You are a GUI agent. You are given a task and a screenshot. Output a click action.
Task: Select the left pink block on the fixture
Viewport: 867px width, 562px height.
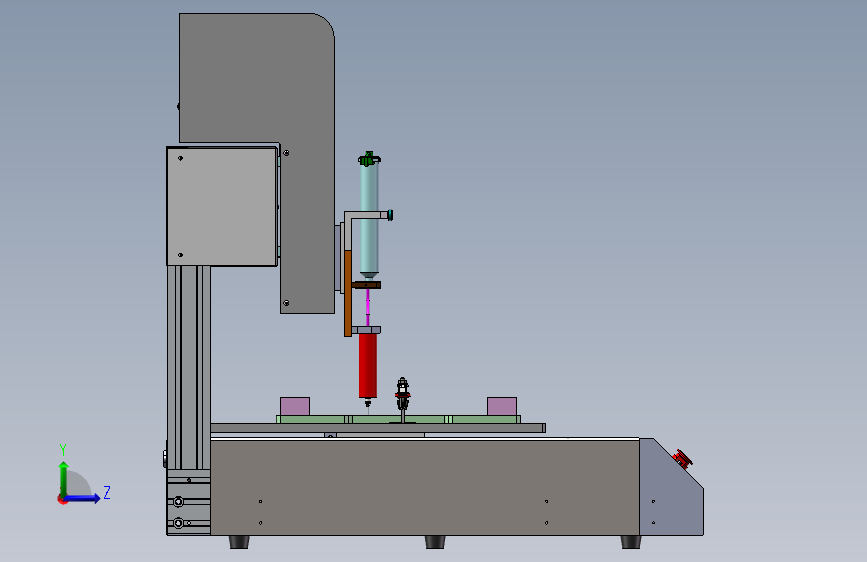tap(295, 406)
